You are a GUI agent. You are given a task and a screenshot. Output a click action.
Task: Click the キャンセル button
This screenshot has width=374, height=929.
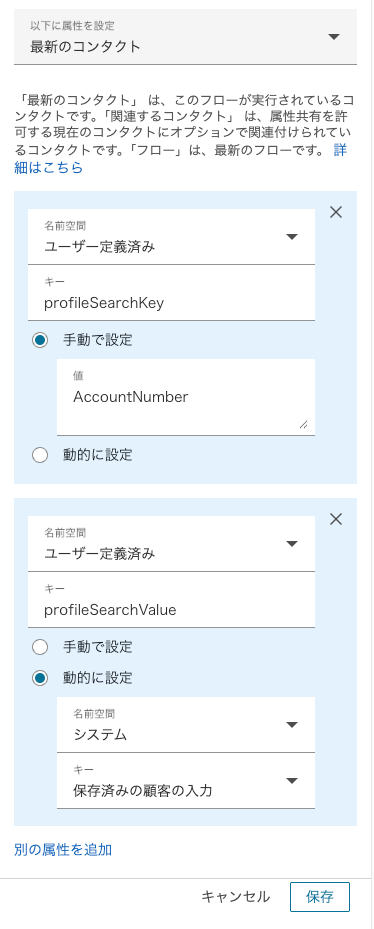tap(235, 896)
